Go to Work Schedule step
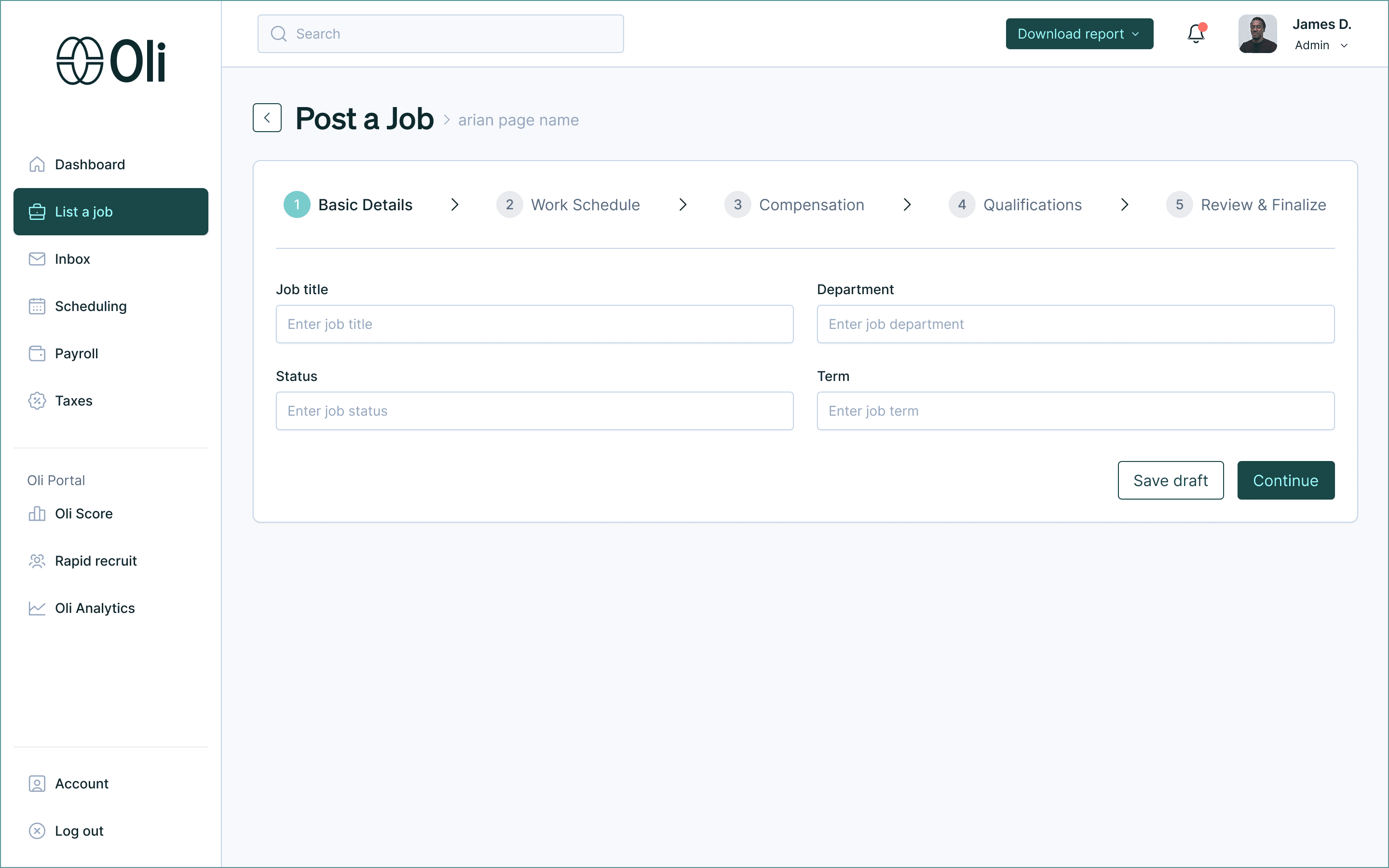The height and width of the screenshot is (868, 1389). 568,205
